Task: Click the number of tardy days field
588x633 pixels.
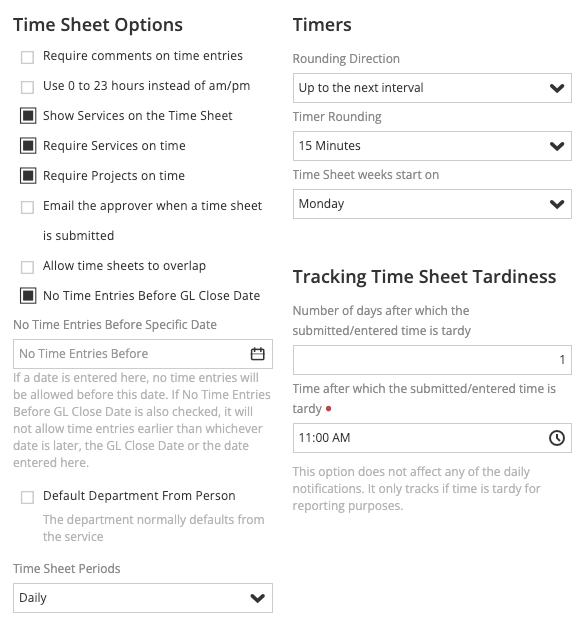Action: coord(432,360)
